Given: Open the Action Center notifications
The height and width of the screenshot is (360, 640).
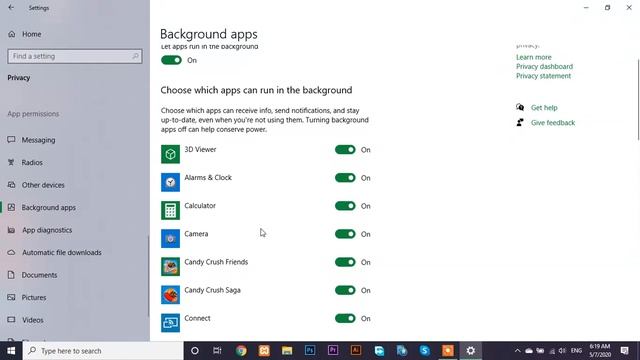Looking at the screenshot, I should click(624, 351).
